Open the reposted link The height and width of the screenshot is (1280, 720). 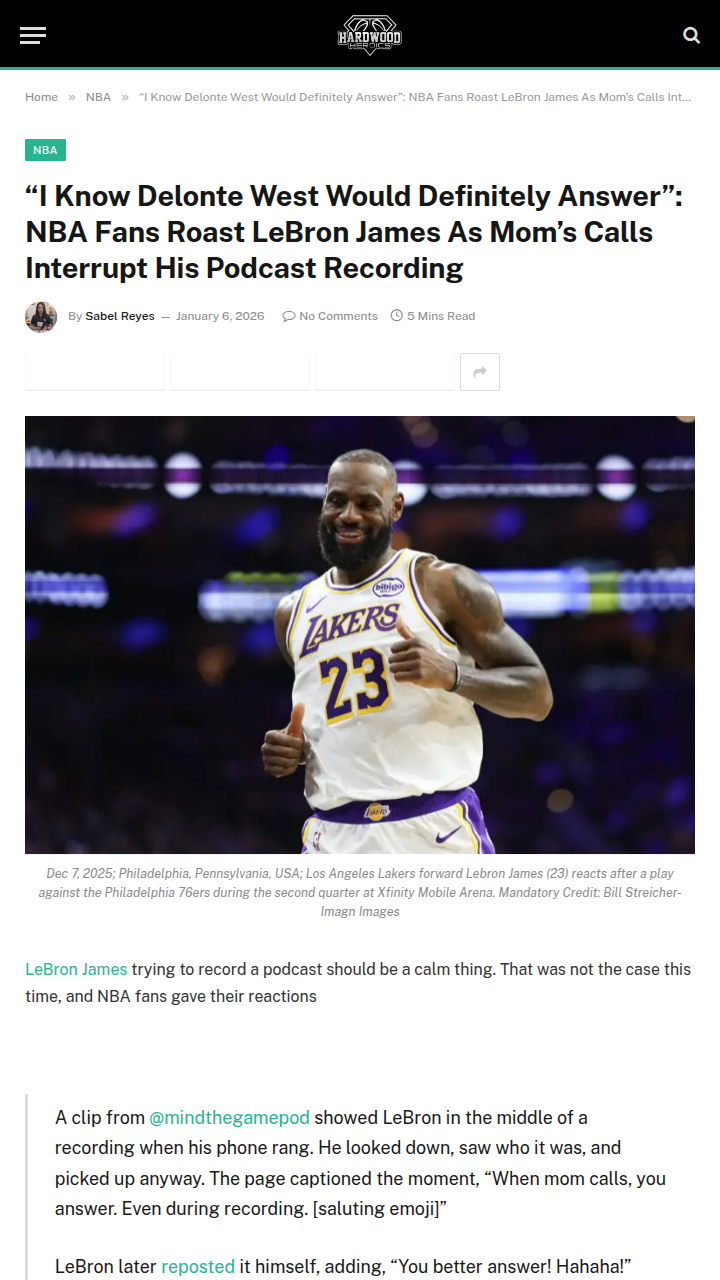click(x=198, y=1266)
